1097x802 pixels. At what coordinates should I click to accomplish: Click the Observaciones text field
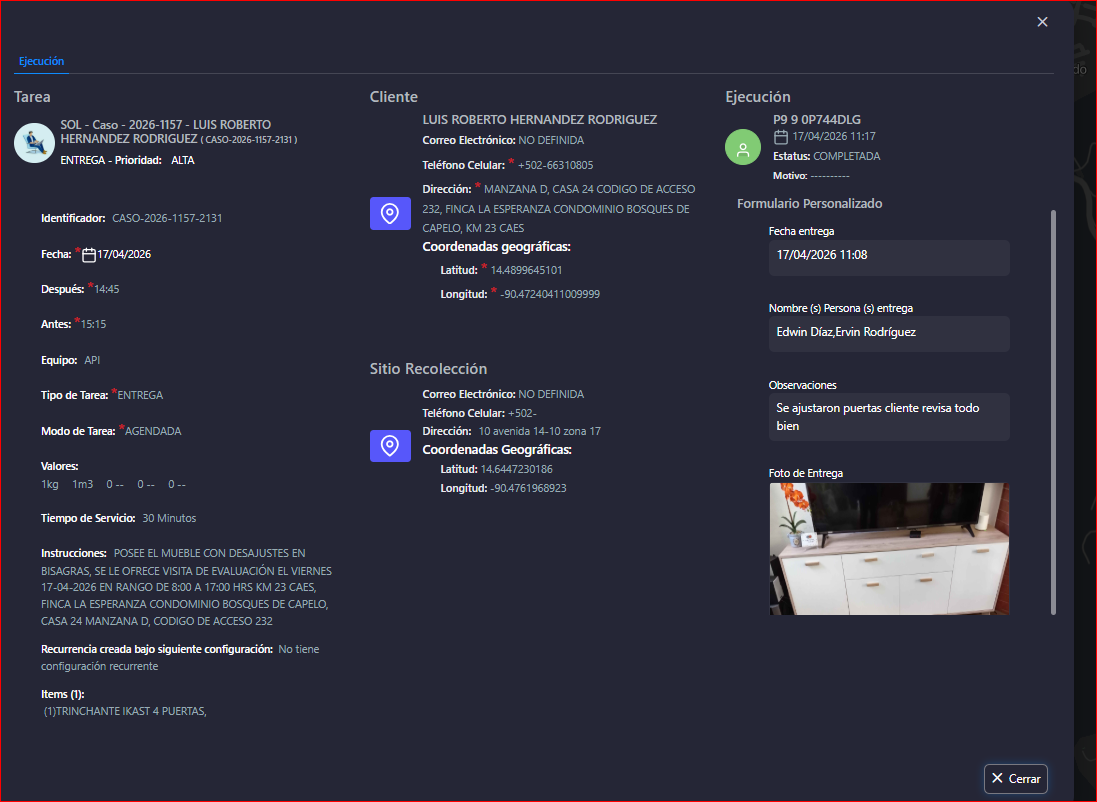coord(889,417)
